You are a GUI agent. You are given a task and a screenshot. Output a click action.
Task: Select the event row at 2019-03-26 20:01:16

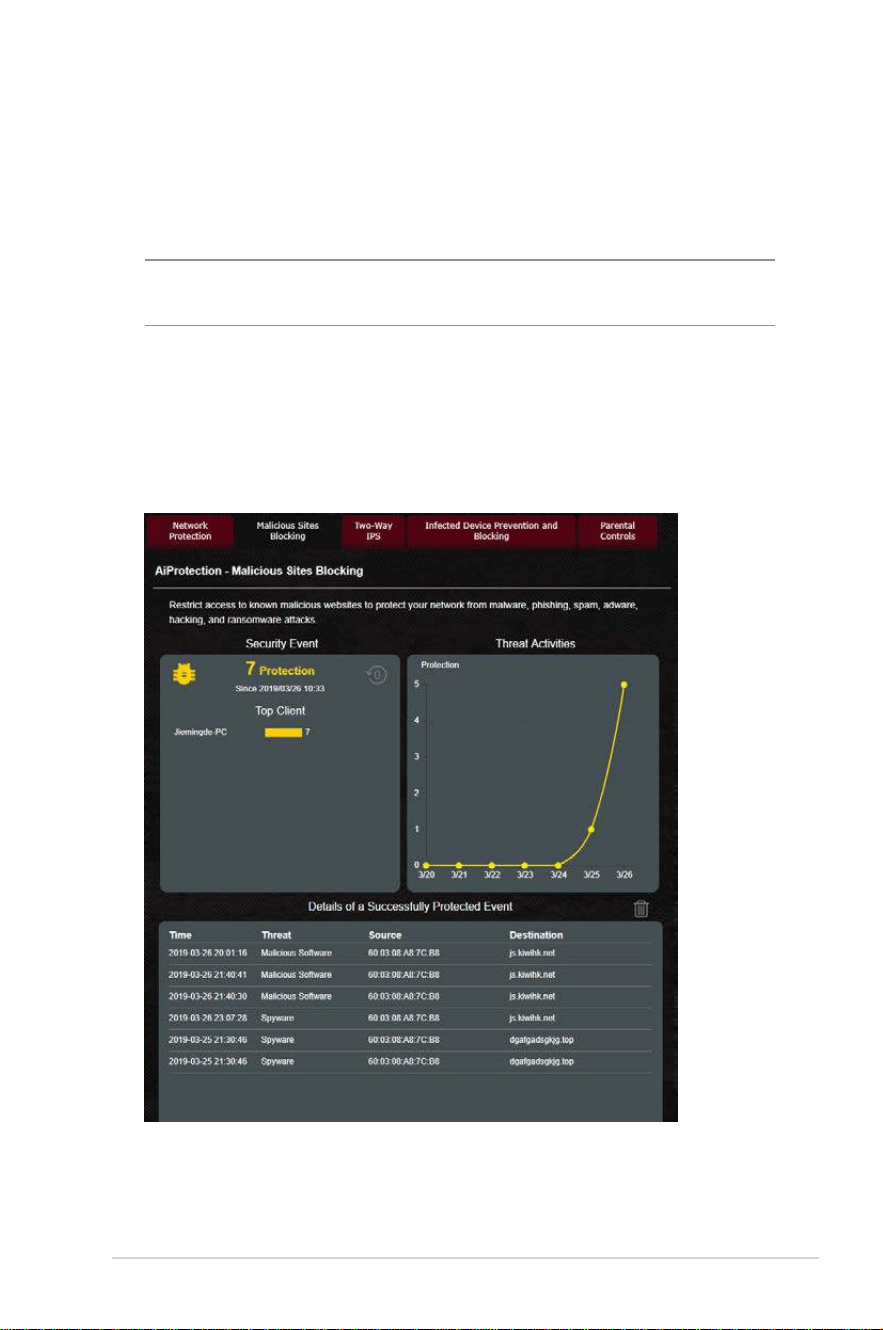[x=410, y=953]
